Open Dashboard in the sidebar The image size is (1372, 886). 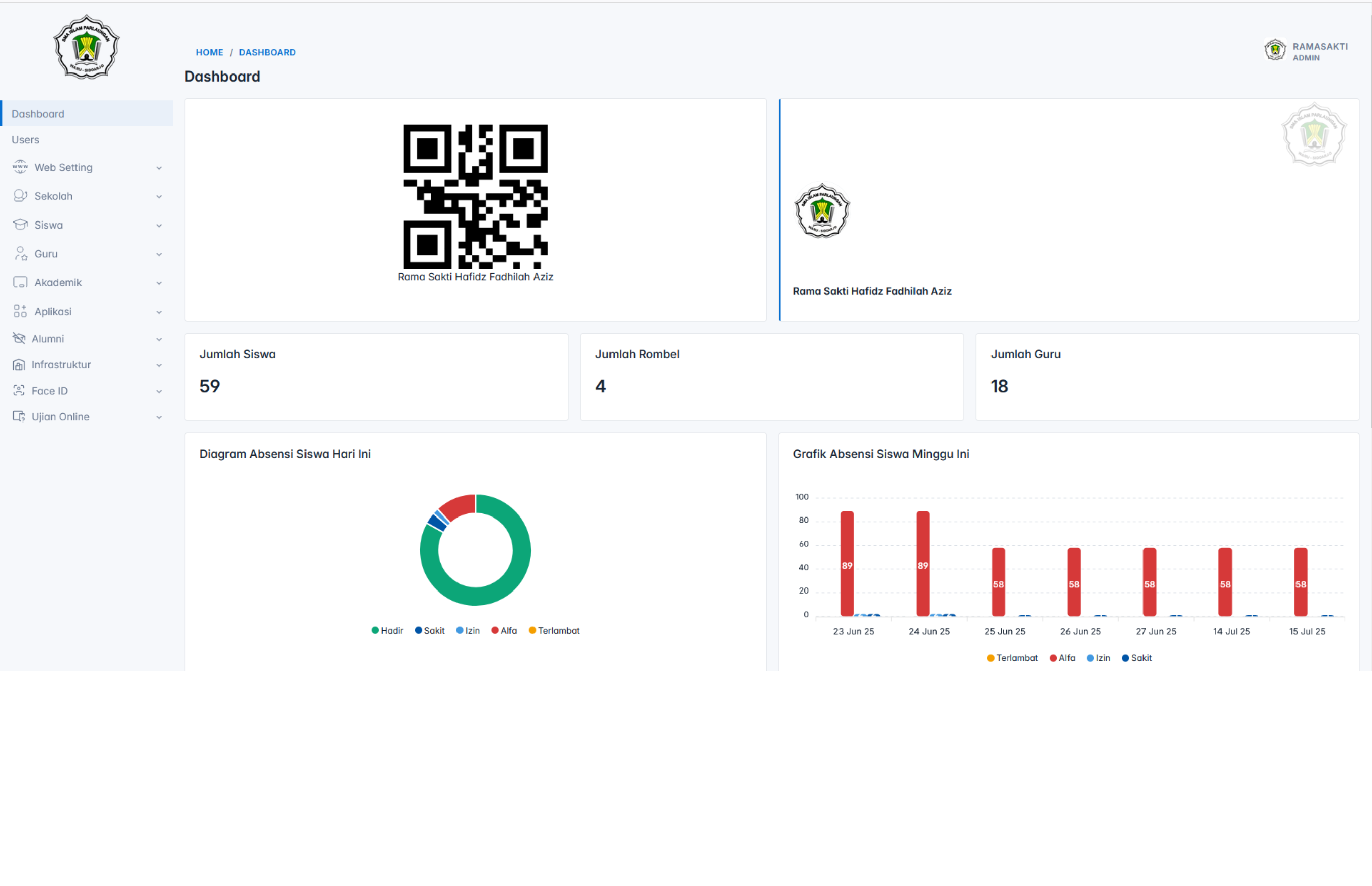86,113
